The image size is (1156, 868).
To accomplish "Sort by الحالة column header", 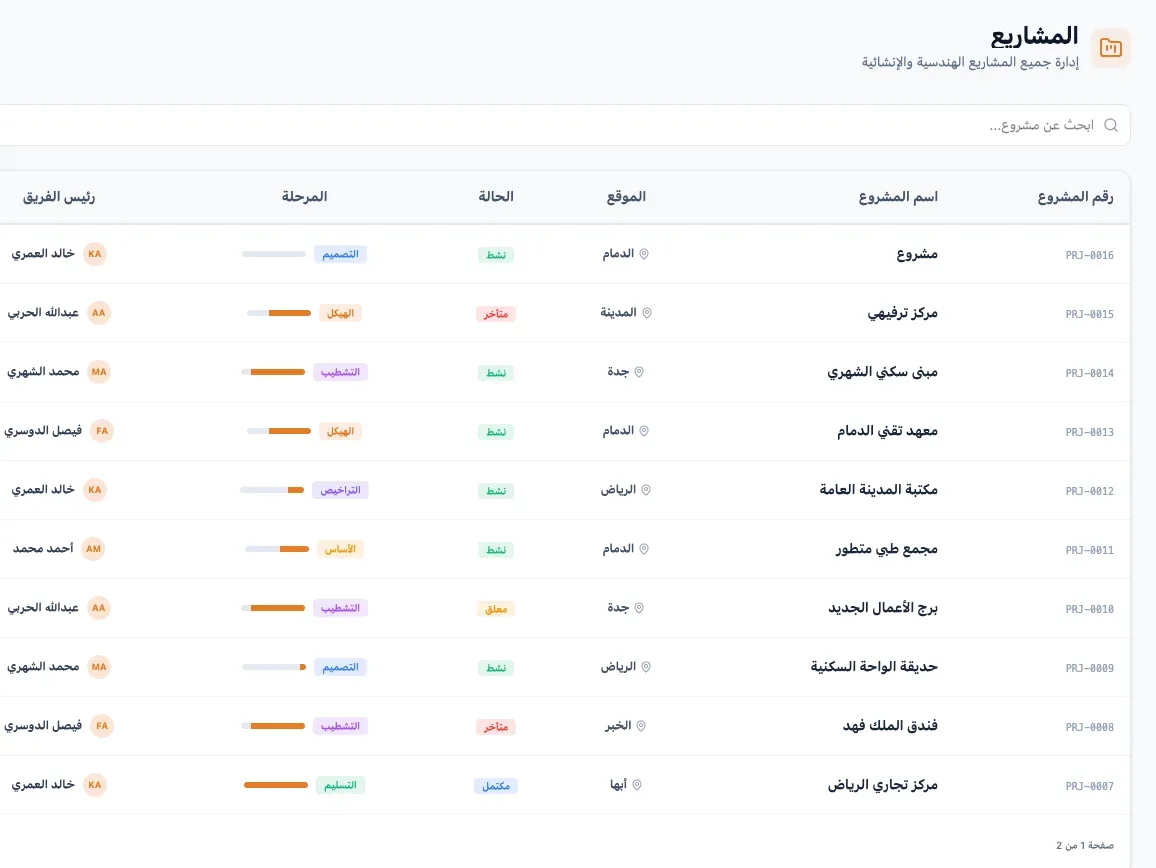I will point(495,197).
